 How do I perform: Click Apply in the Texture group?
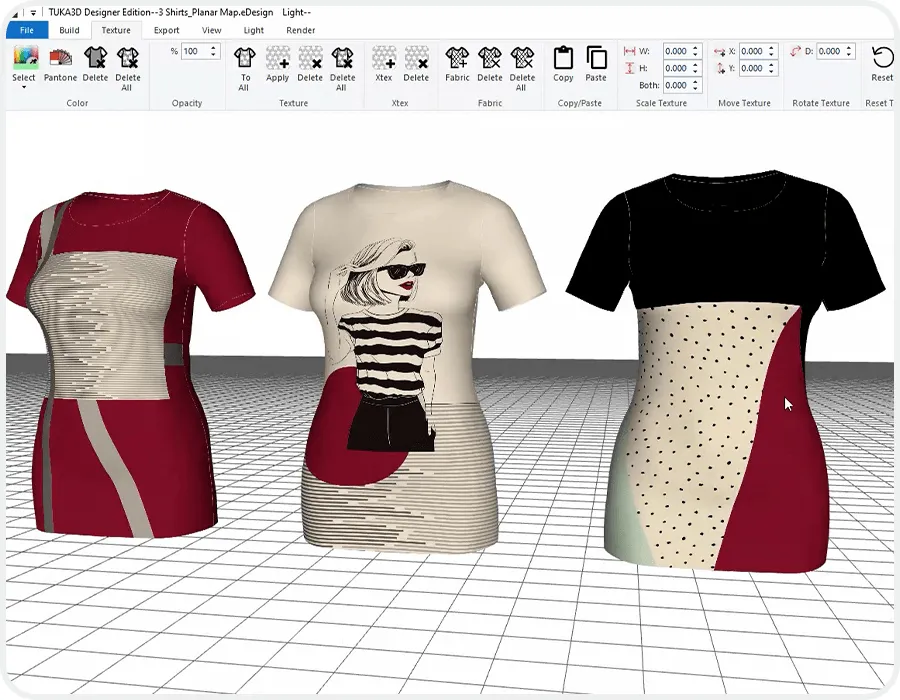[277, 64]
